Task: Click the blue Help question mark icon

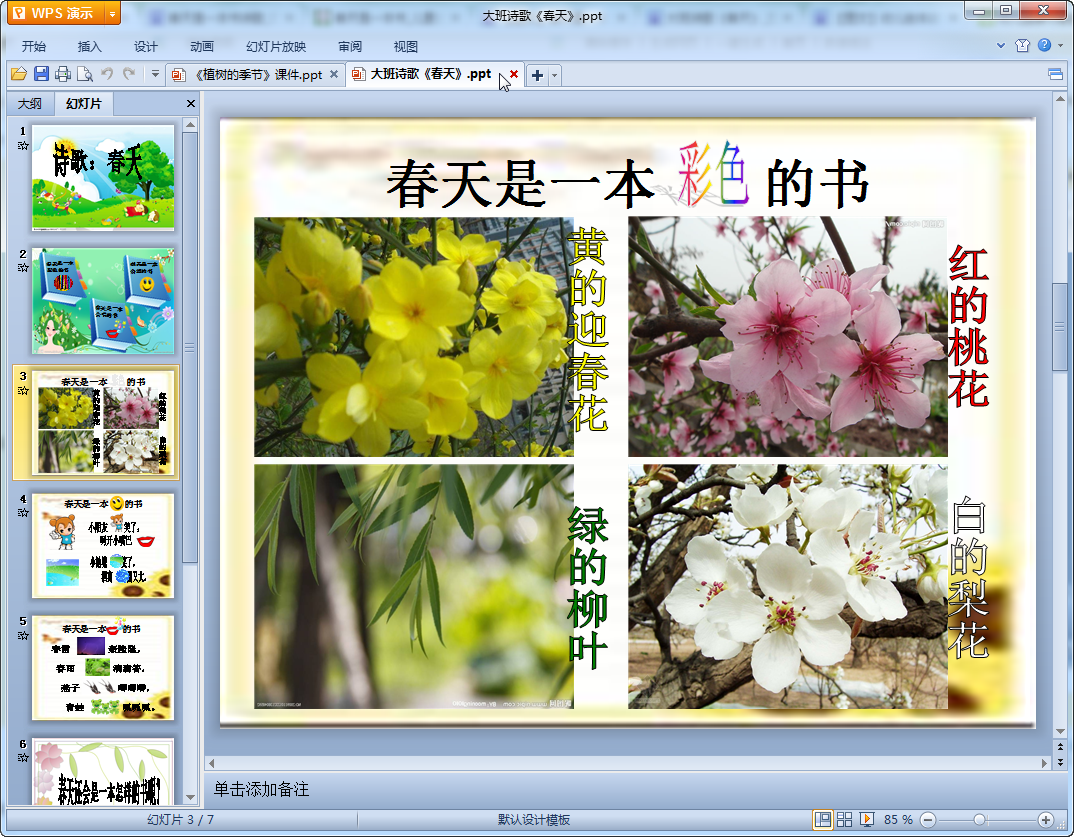Action: [x=1044, y=46]
